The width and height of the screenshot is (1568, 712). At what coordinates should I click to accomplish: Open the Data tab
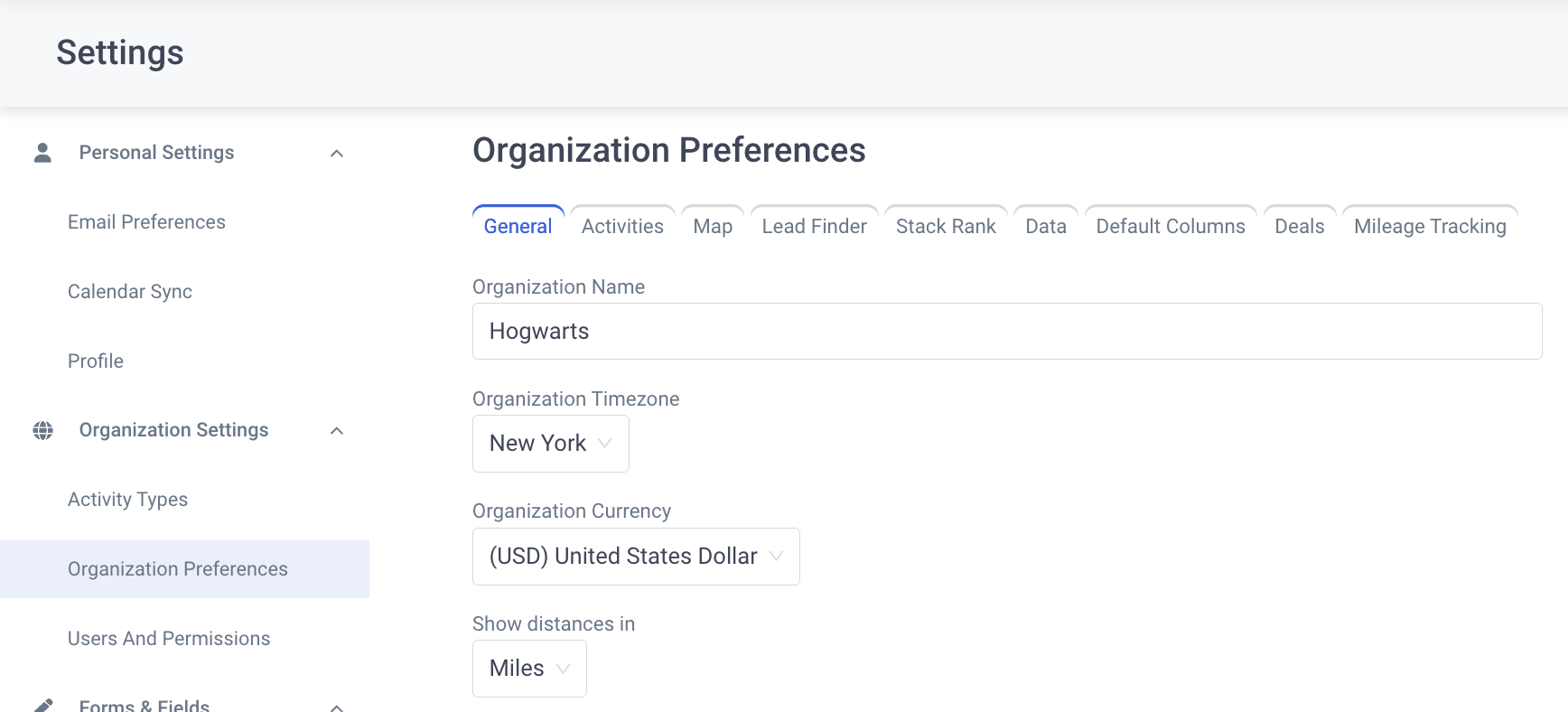click(1046, 226)
